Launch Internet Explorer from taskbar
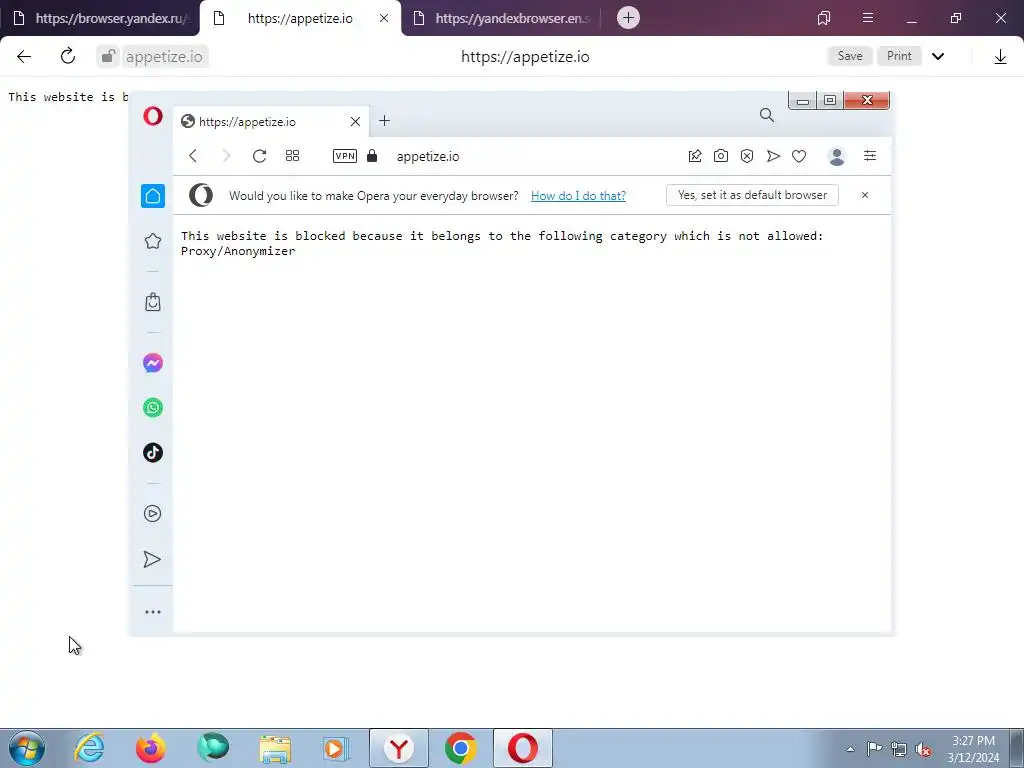This screenshot has width=1024, height=768. (89, 748)
